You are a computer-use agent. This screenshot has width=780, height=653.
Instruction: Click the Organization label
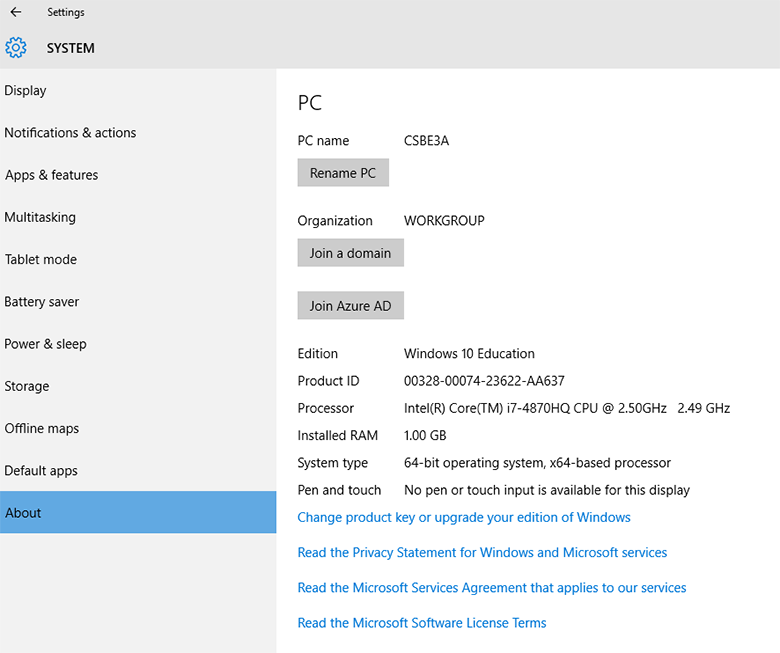pyautogui.click(x=335, y=221)
